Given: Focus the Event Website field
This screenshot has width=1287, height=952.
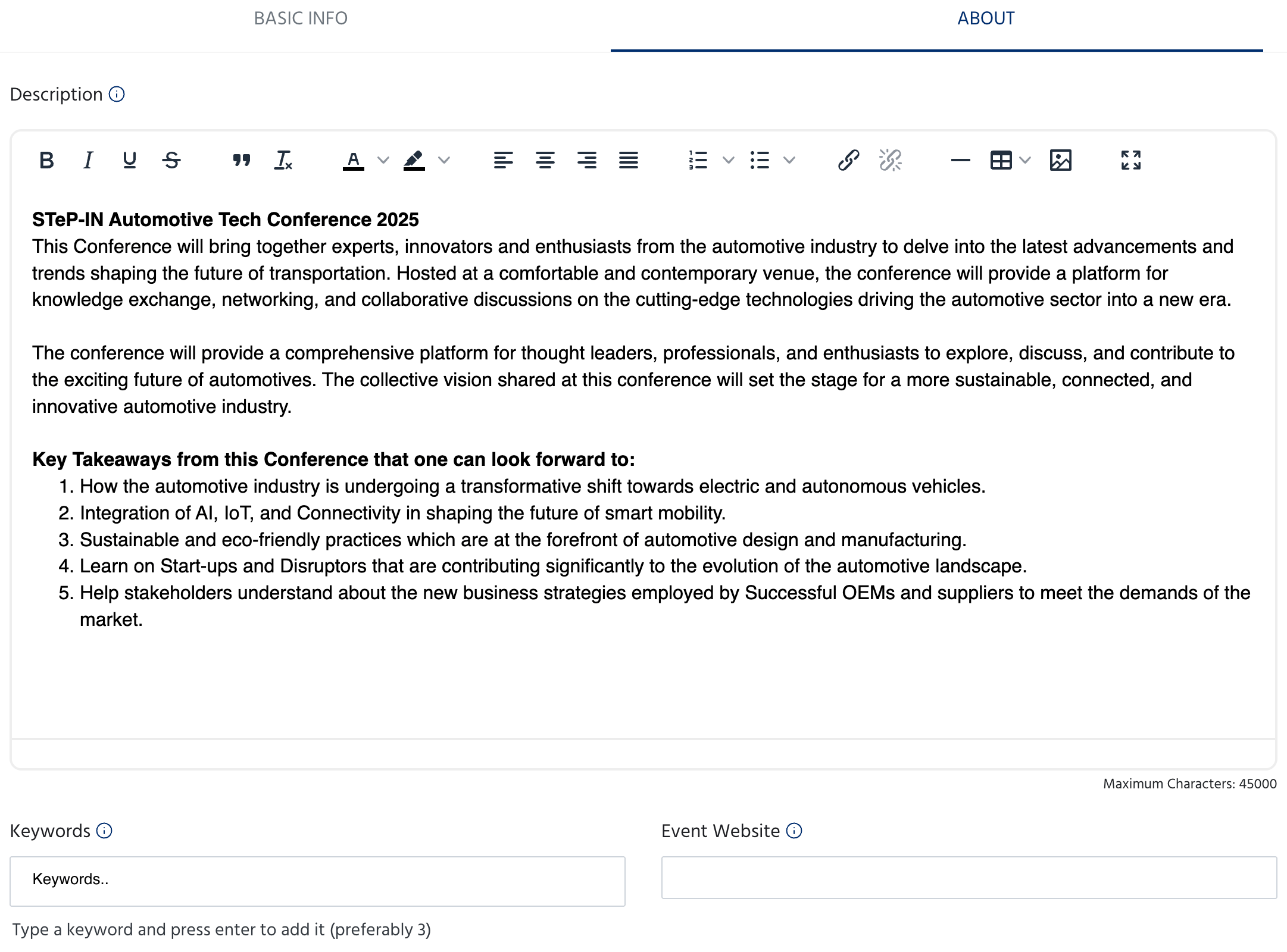Looking at the screenshot, I should point(969,878).
